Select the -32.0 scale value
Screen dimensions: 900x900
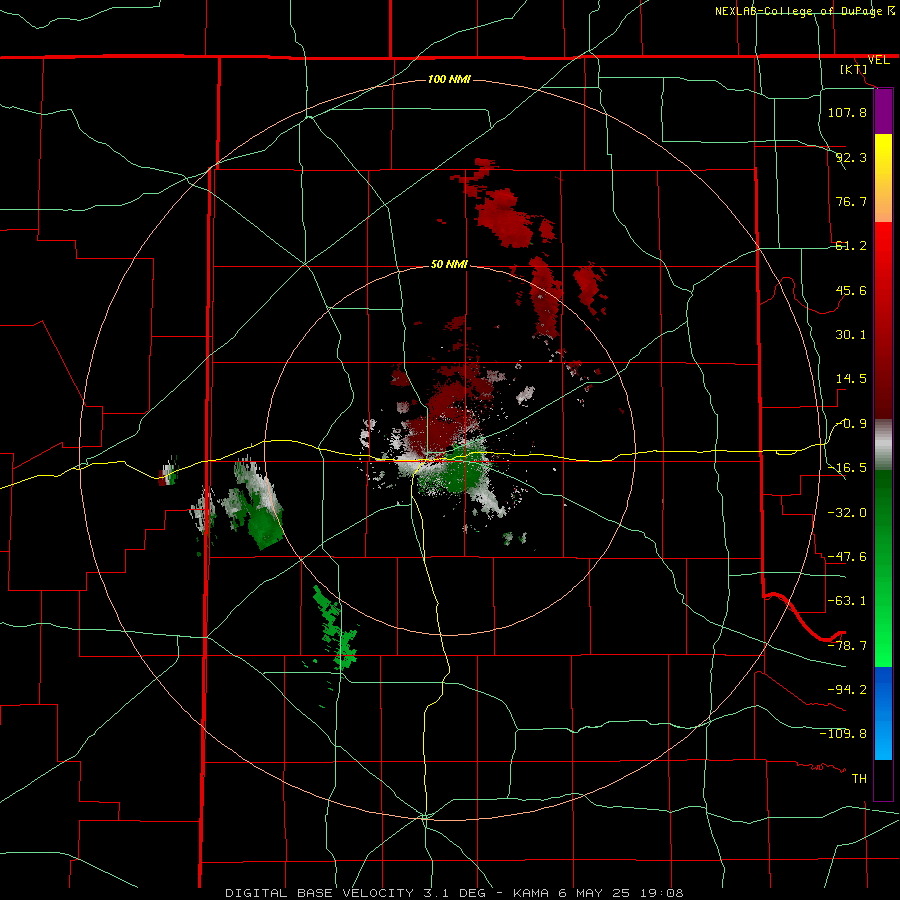click(847, 513)
